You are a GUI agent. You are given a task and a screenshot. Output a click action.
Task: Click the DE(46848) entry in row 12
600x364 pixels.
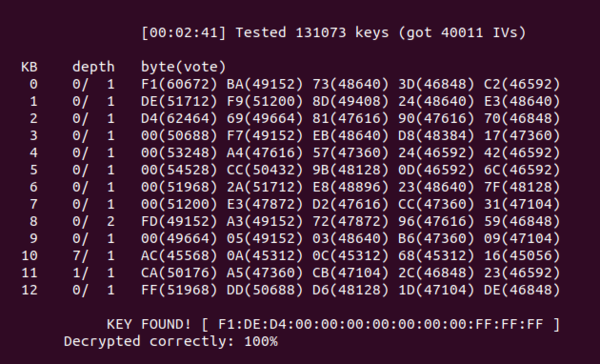tap(522, 290)
